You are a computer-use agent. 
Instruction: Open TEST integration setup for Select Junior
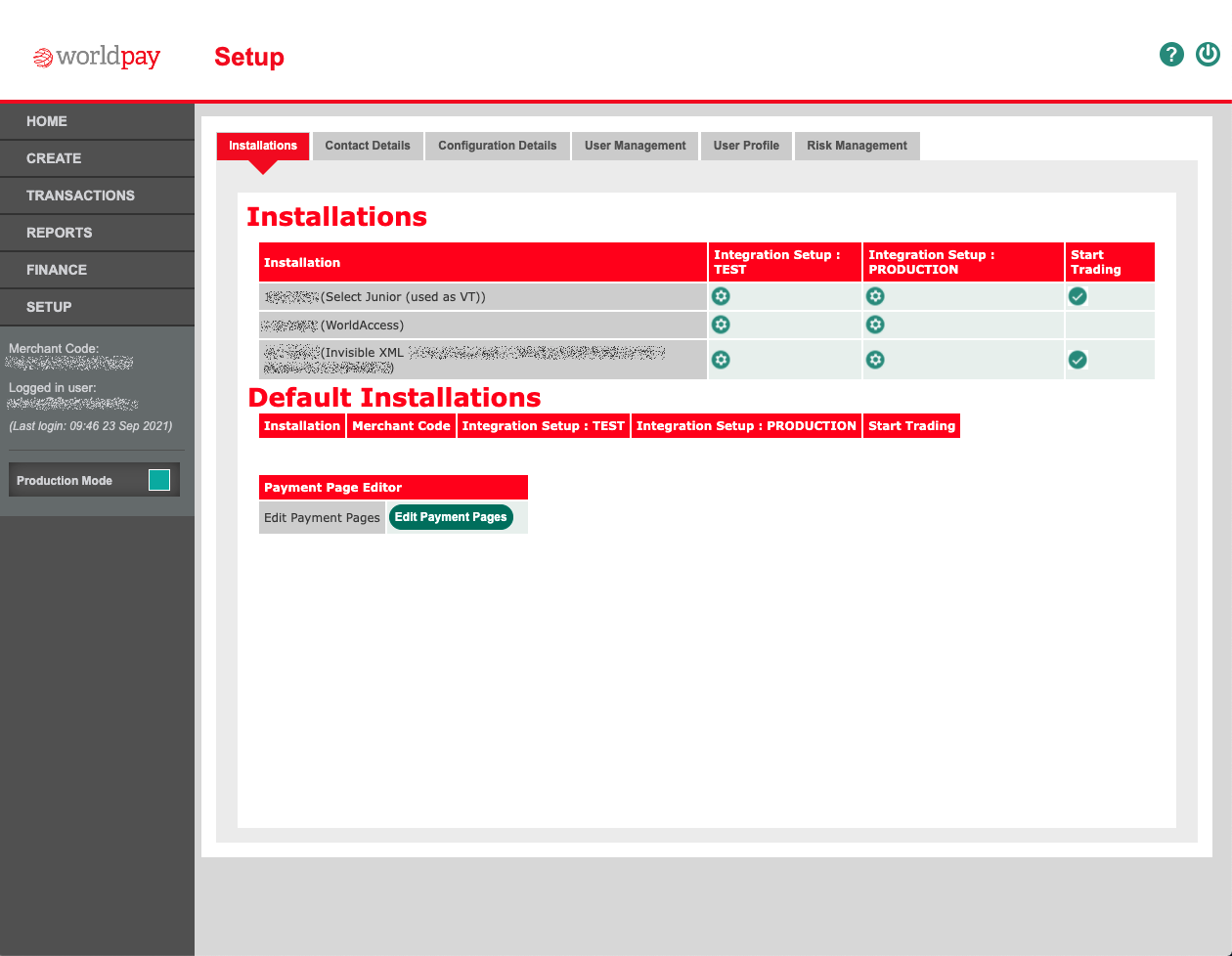721,296
